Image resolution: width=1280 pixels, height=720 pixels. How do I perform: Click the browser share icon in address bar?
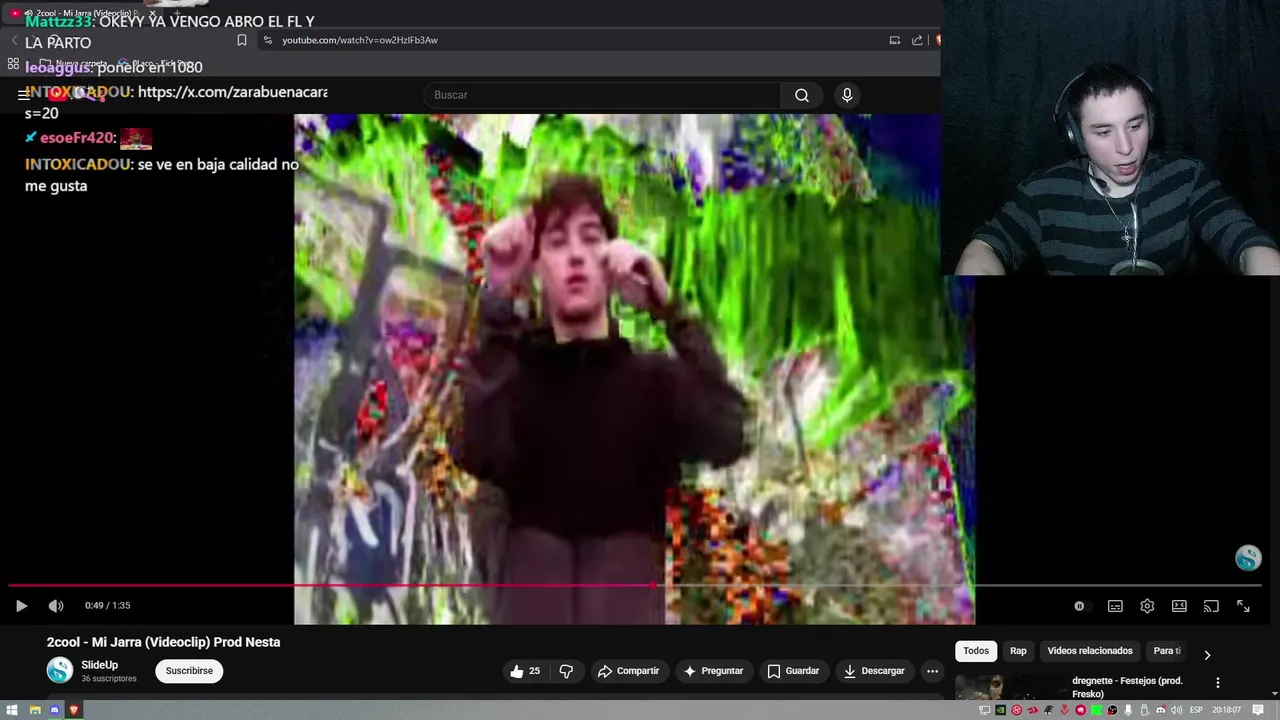click(x=917, y=40)
